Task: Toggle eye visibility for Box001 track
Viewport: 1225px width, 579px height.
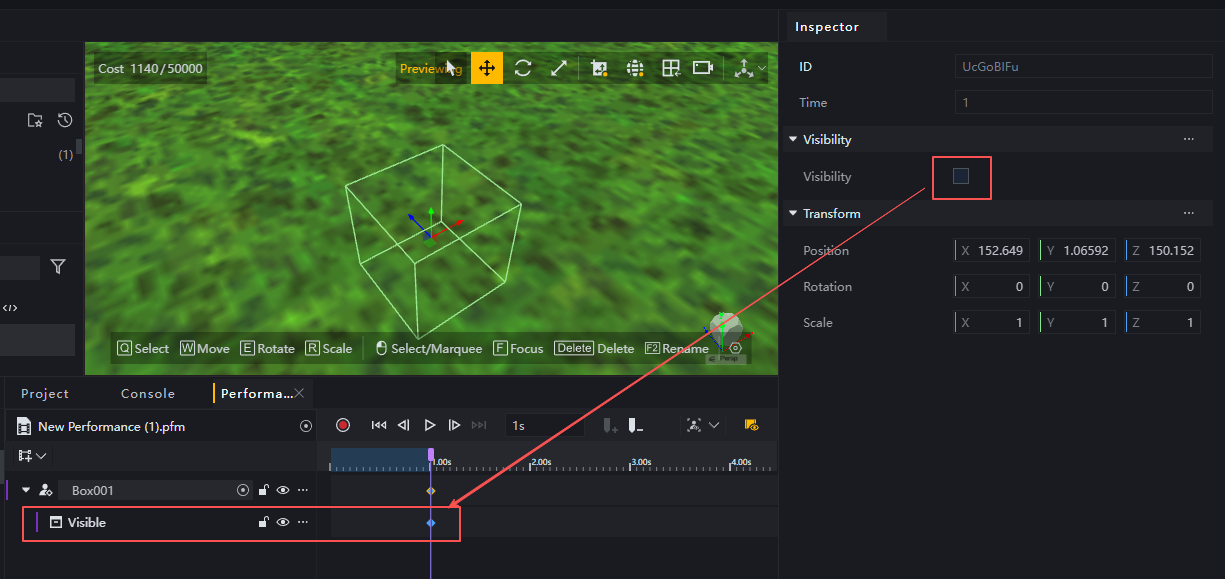Action: [x=283, y=490]
